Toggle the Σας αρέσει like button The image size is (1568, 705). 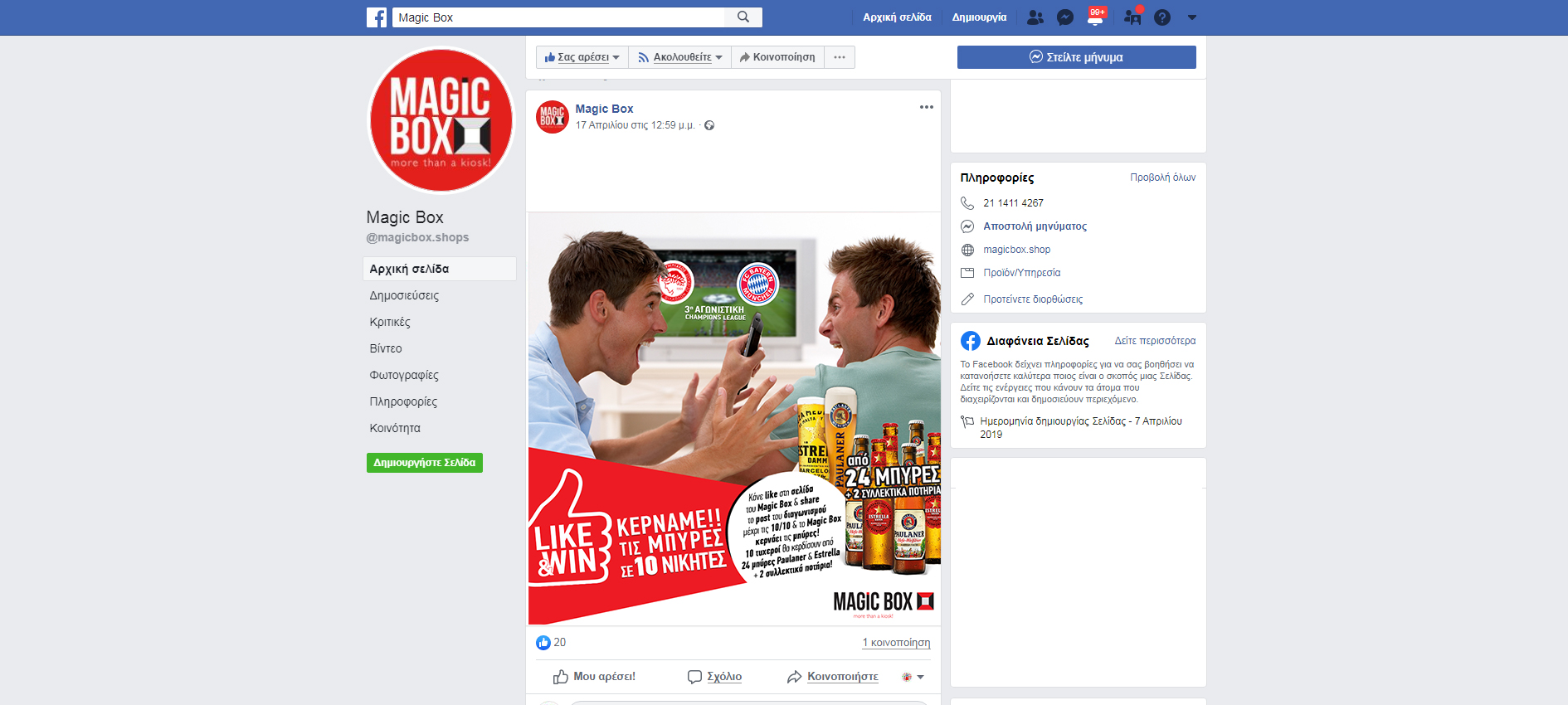pos(582,57)
